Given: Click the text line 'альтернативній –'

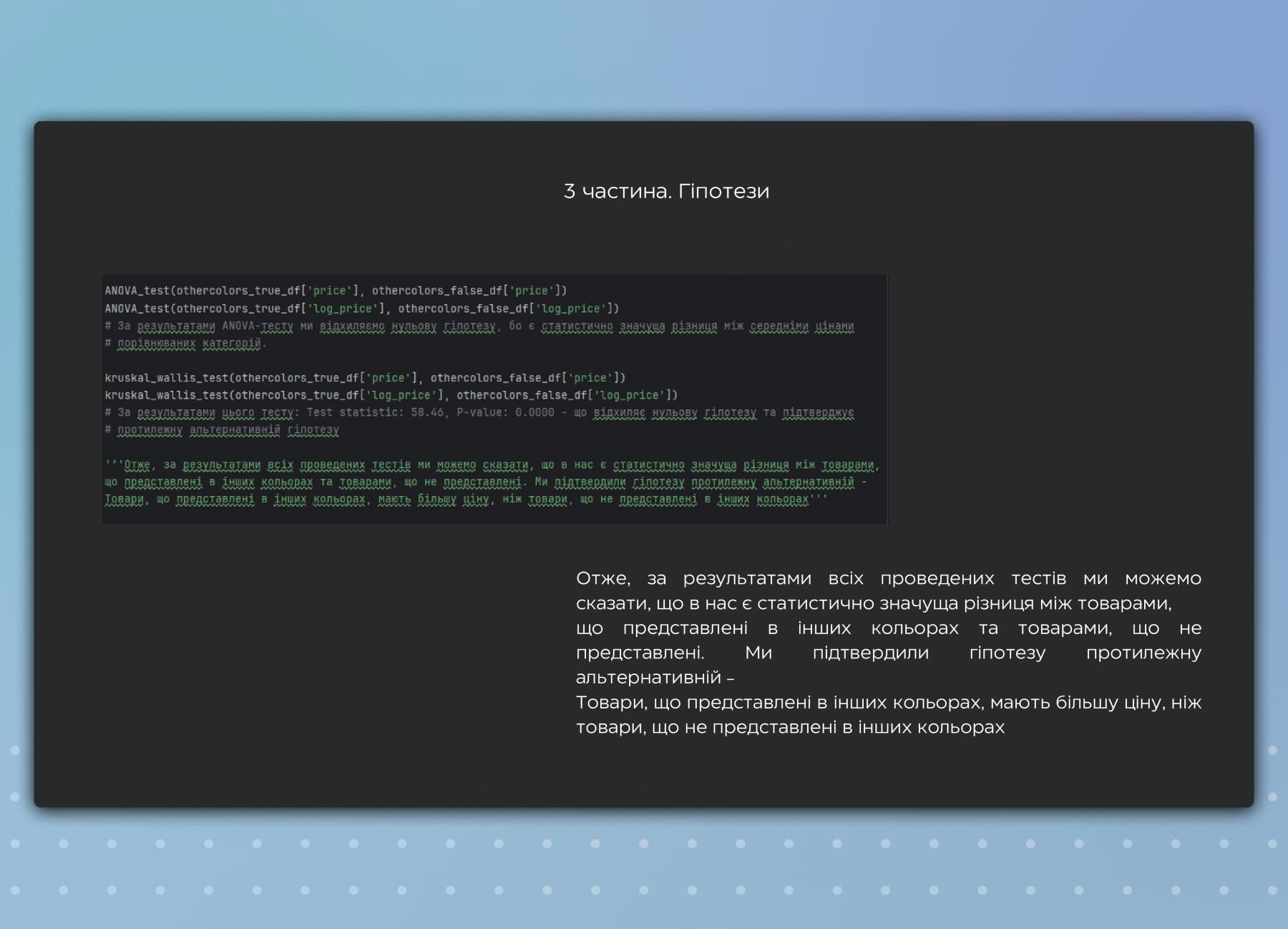Looking at the screenshot, I should click(655, 677).
